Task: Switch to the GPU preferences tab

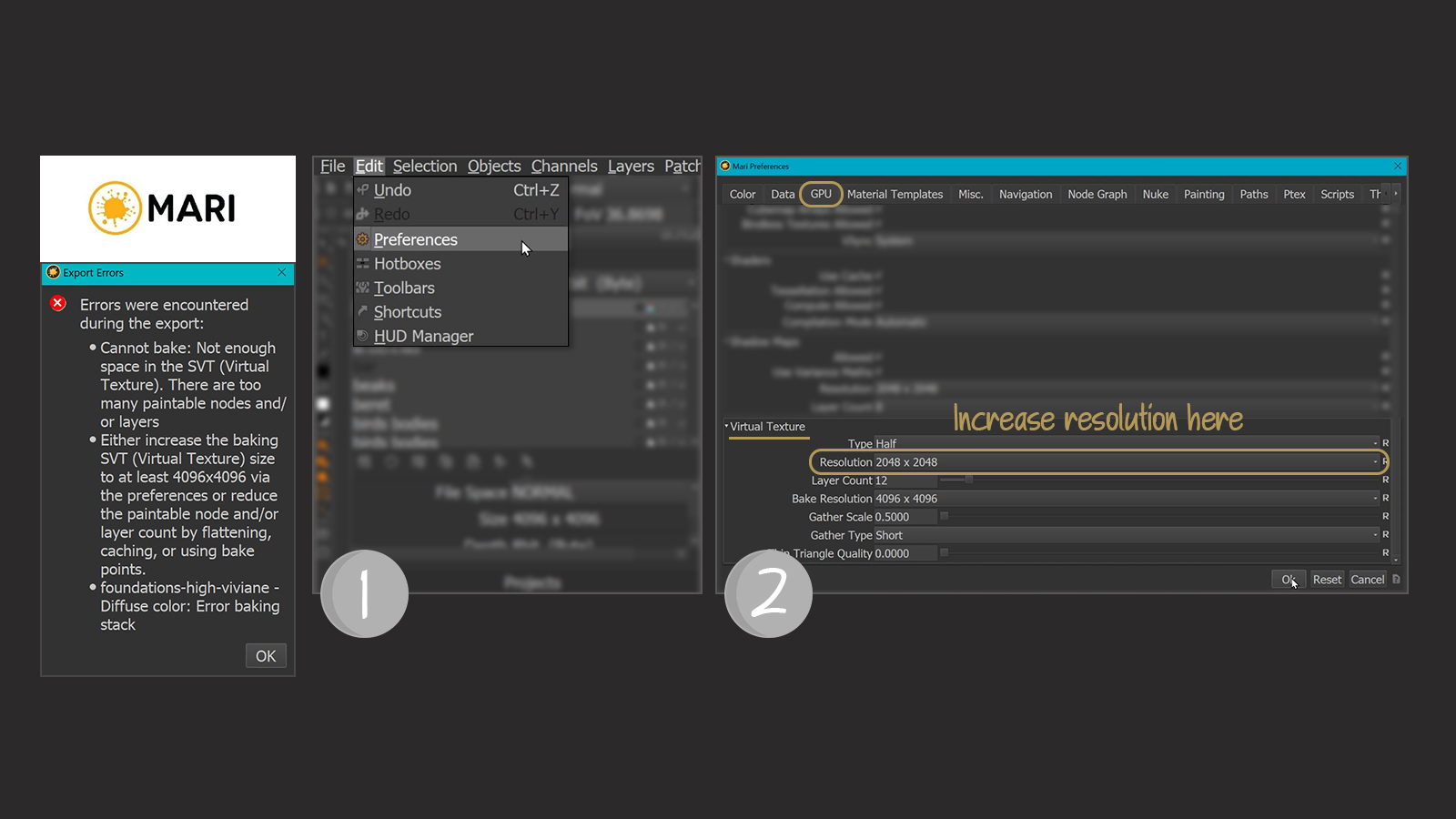Action: tap(821, 194)
